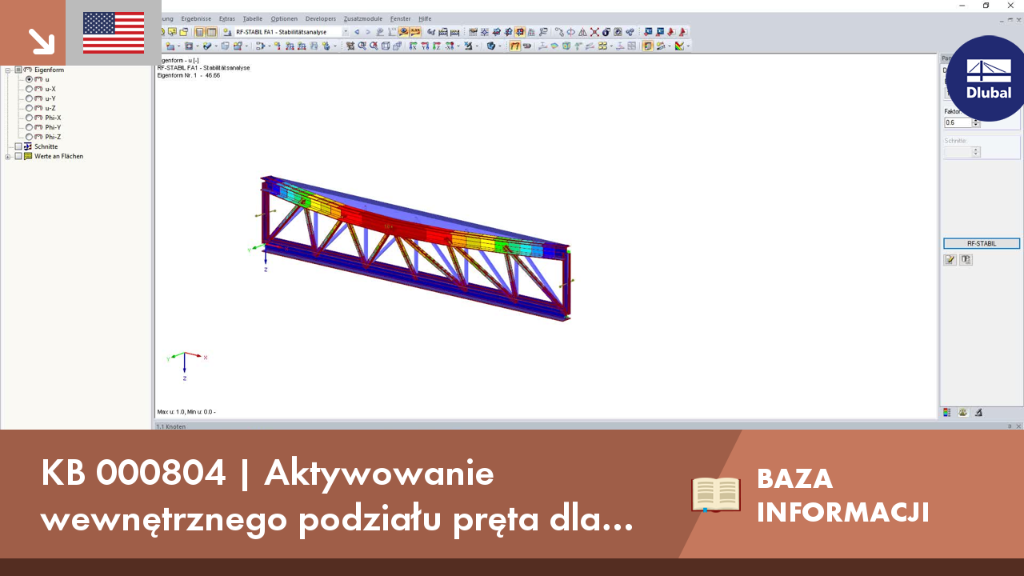Click the KB 000804 article title
The height and width of the screenshot is (576, 1024).
(337, 496)
